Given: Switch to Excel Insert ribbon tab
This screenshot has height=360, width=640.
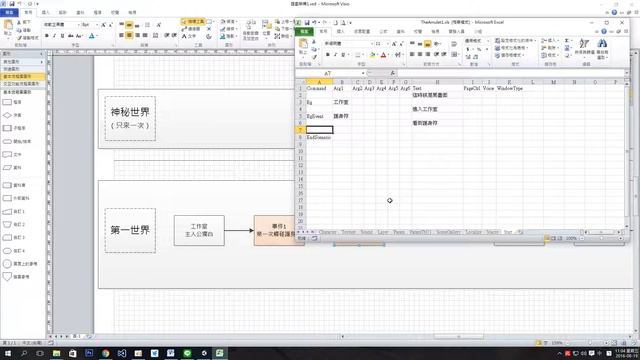Looking at the screenshot, I should 340,31.
